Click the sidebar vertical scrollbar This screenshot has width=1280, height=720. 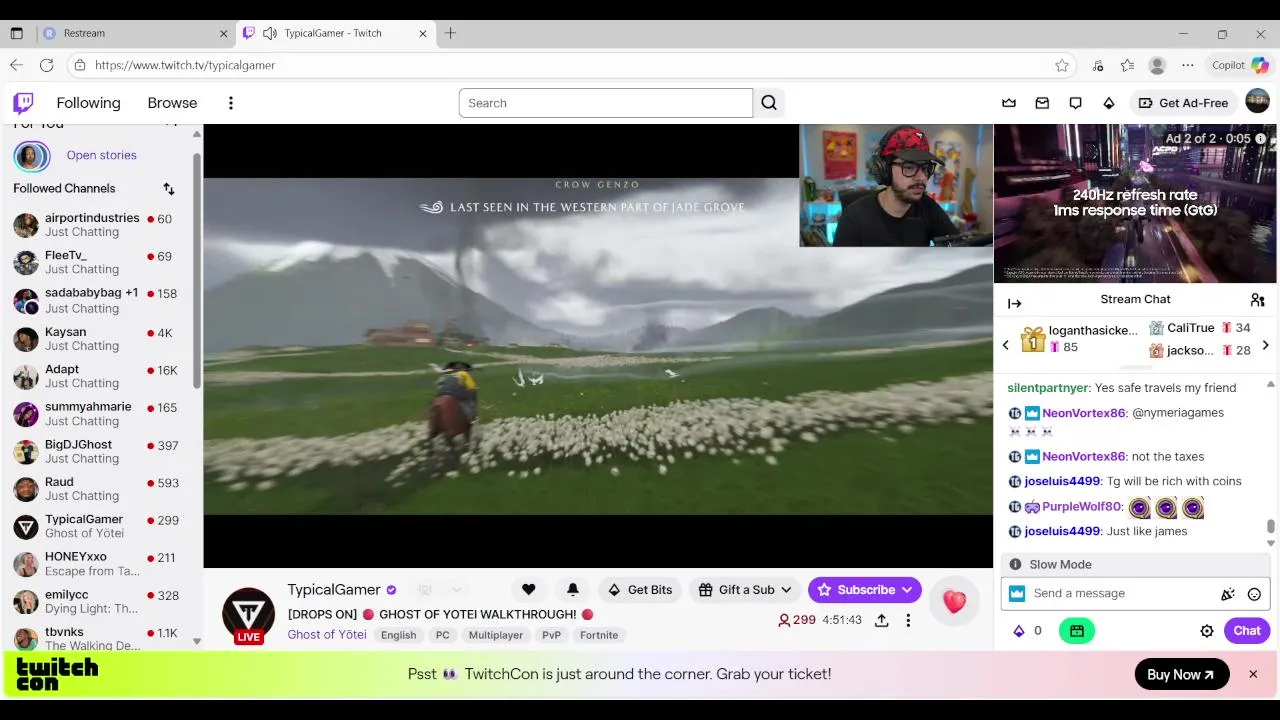[197, 270]
